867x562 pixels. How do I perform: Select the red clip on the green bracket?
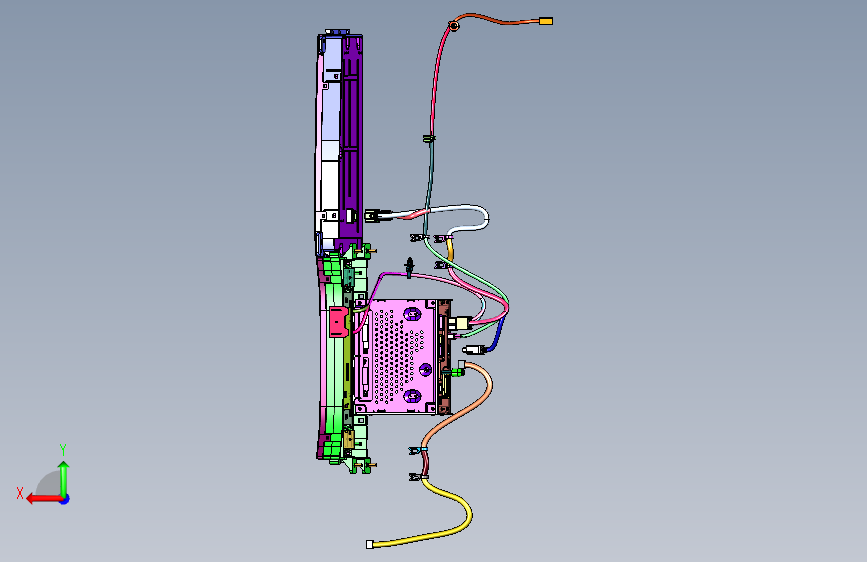coord(338,322)
